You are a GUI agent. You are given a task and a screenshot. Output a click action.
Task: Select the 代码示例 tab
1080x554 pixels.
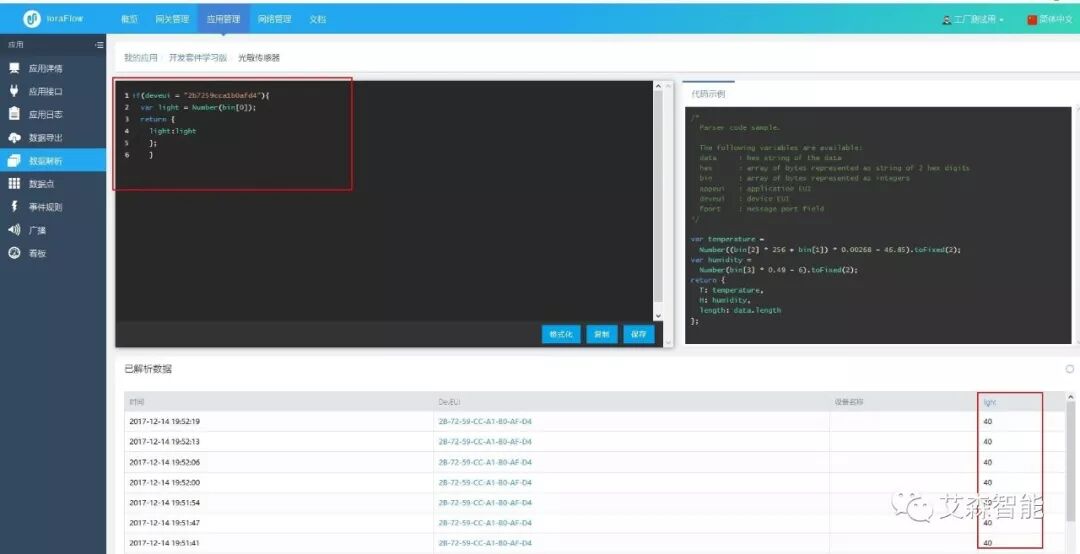[708, 94]
